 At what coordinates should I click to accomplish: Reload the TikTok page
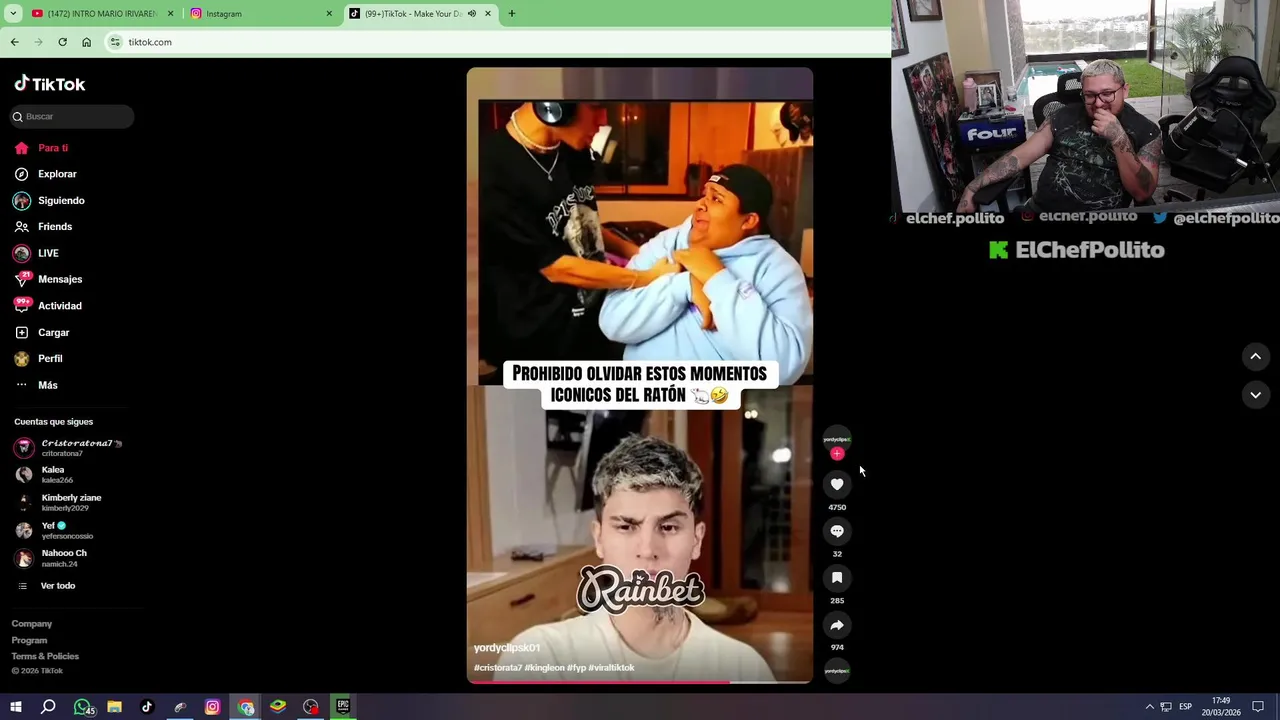pos(62,42)
